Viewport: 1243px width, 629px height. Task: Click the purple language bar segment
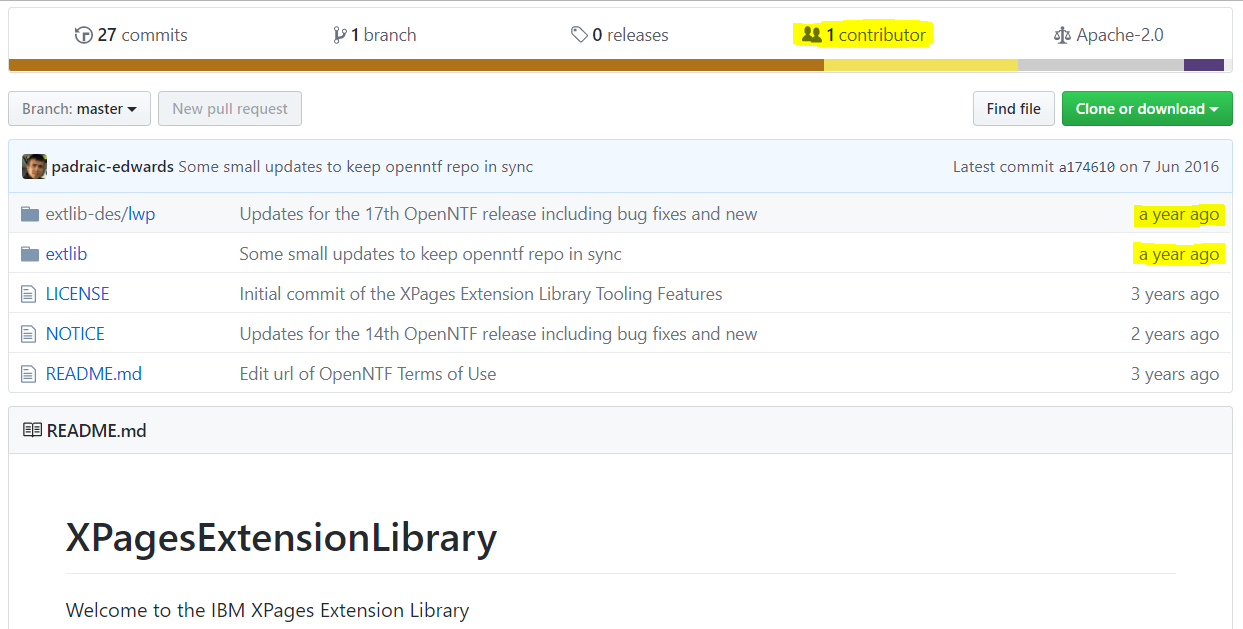(1204, 65)
